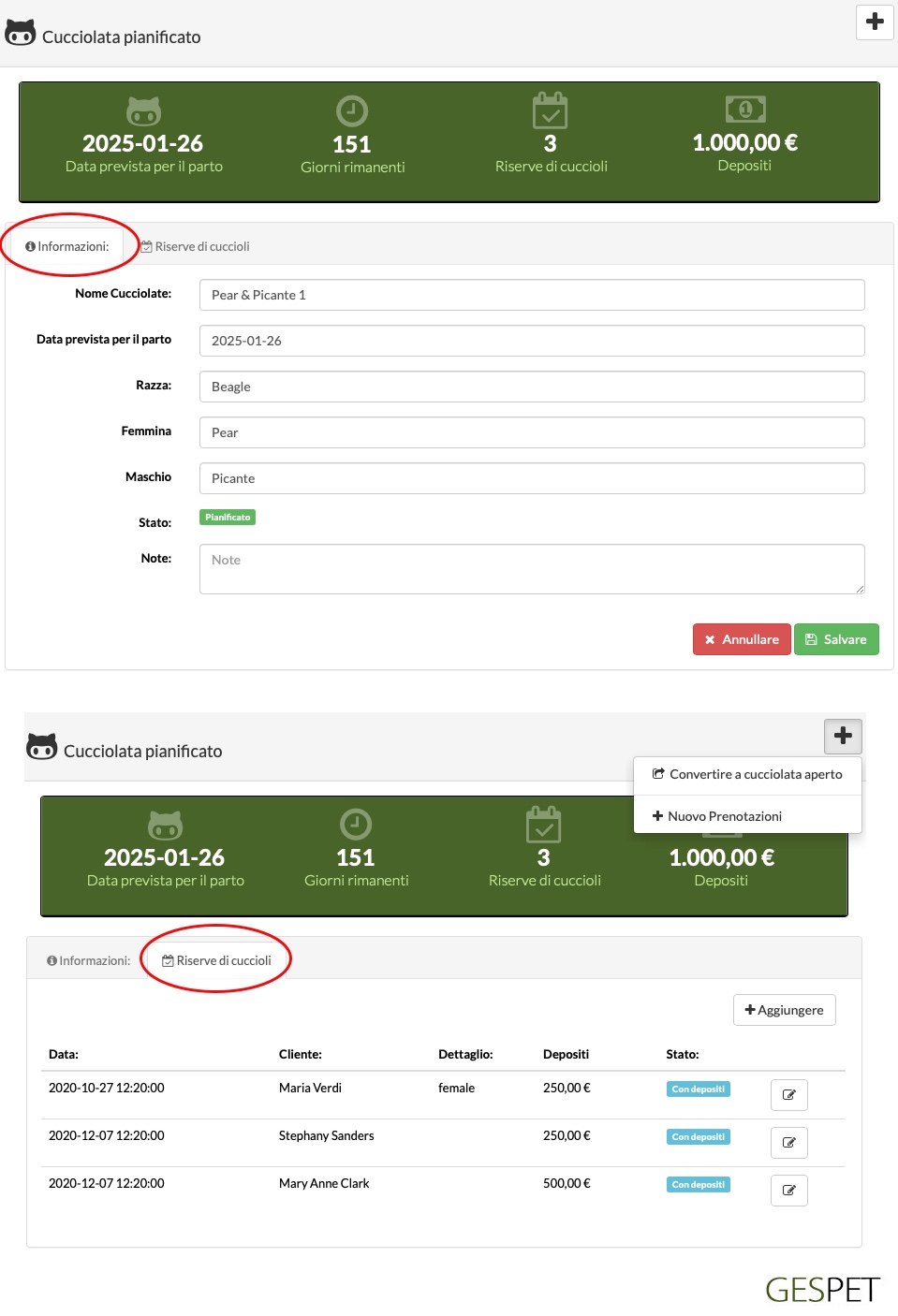Screen dimensions: 898x1316
Task: Switch to the top Informazioni tab
Action: (67, 246)
